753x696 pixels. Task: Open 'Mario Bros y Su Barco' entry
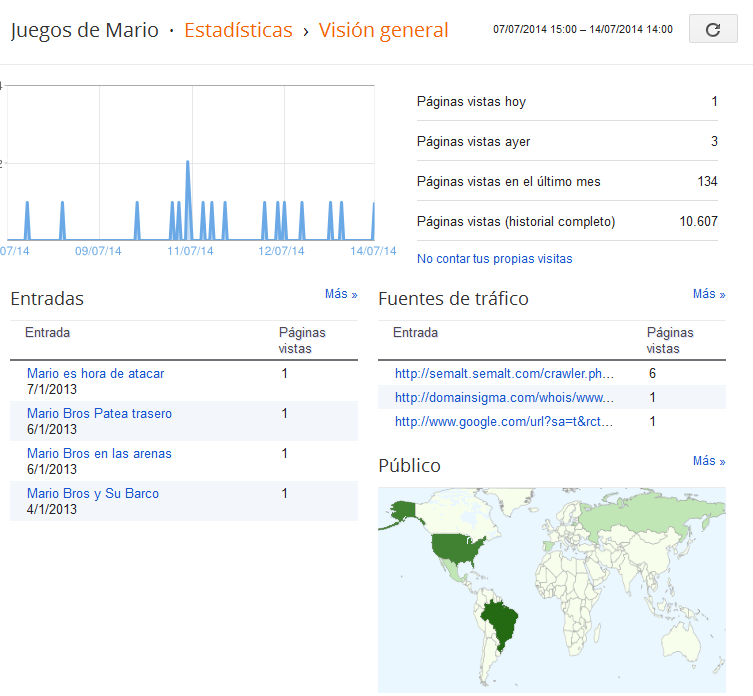(93, 493)
